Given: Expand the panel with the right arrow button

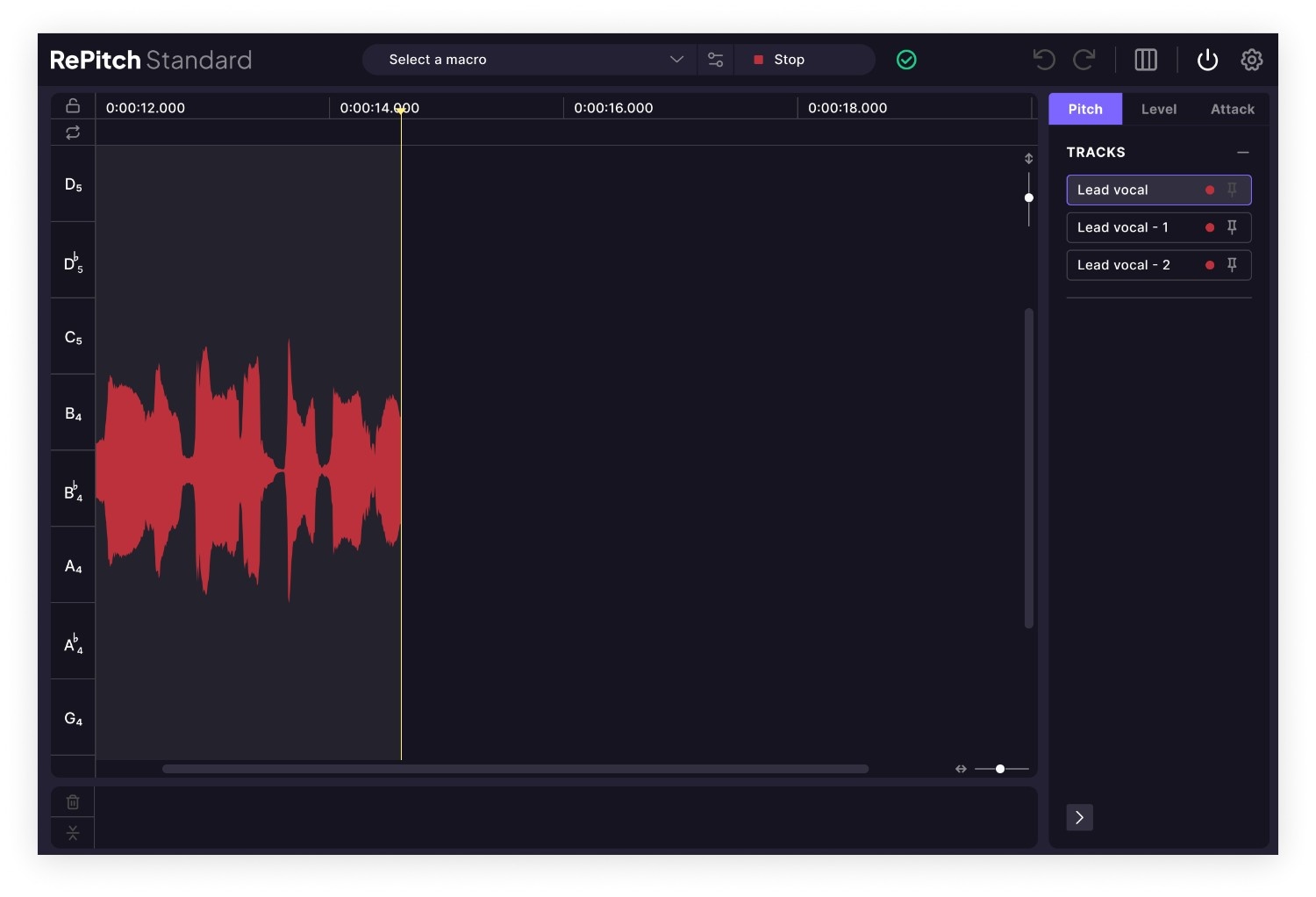Looking at the screenshot, I should click(1079, 817).
